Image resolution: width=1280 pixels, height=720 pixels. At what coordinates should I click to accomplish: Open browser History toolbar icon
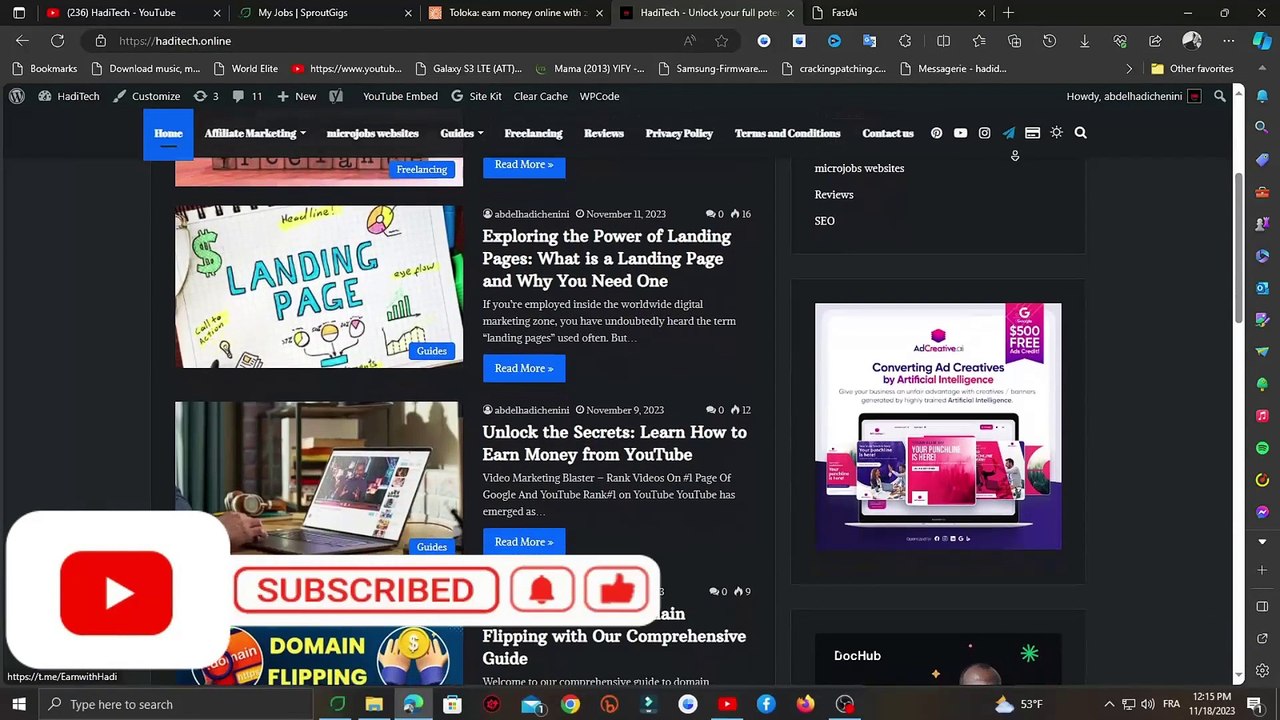coord(1049,41)
